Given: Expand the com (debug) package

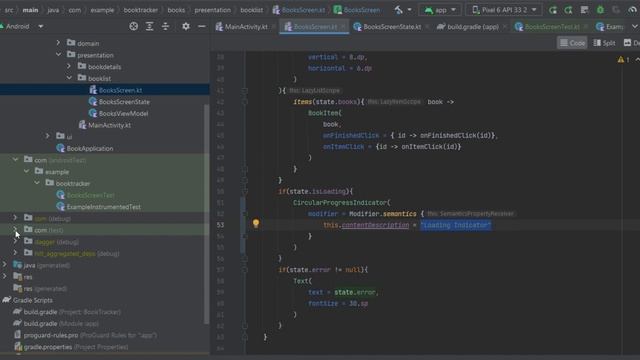Looking at the screenshot, I should tap(15, 218).
